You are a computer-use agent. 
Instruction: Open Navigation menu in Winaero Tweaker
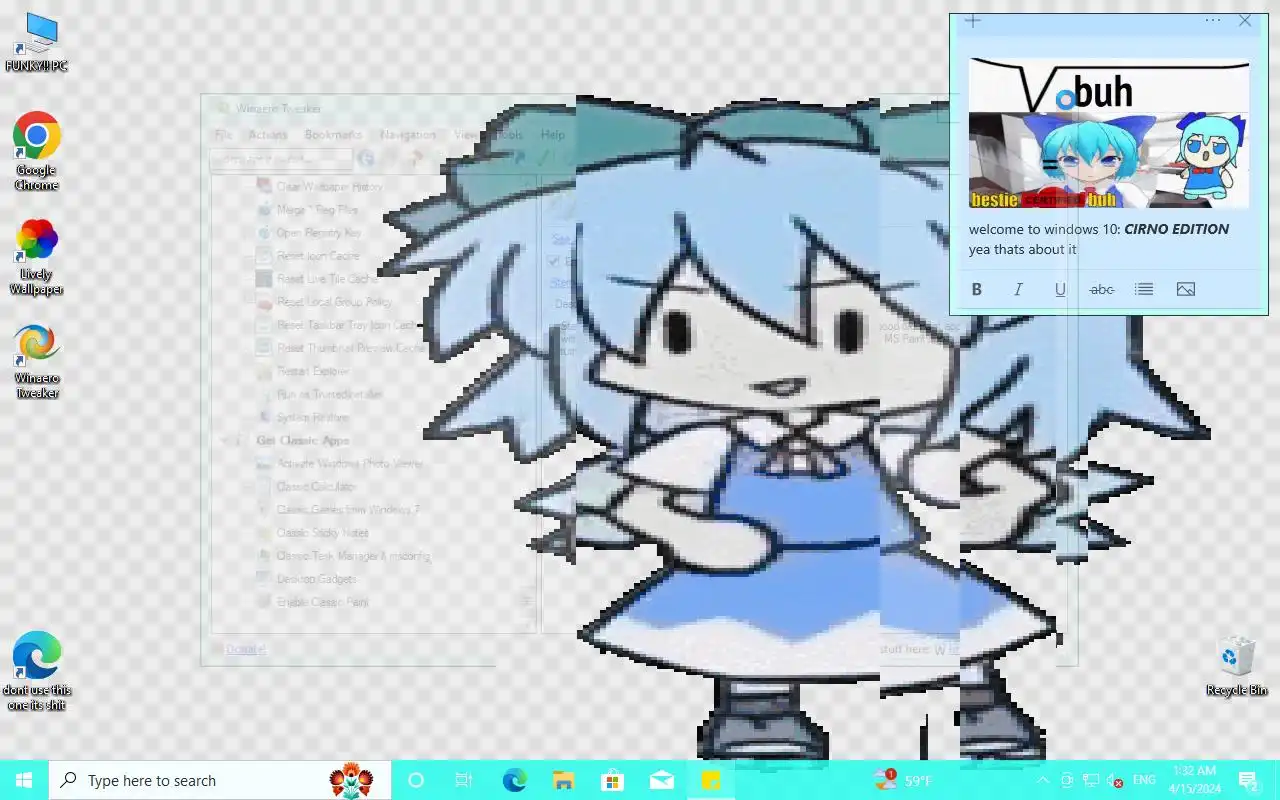tap(407, 135)
